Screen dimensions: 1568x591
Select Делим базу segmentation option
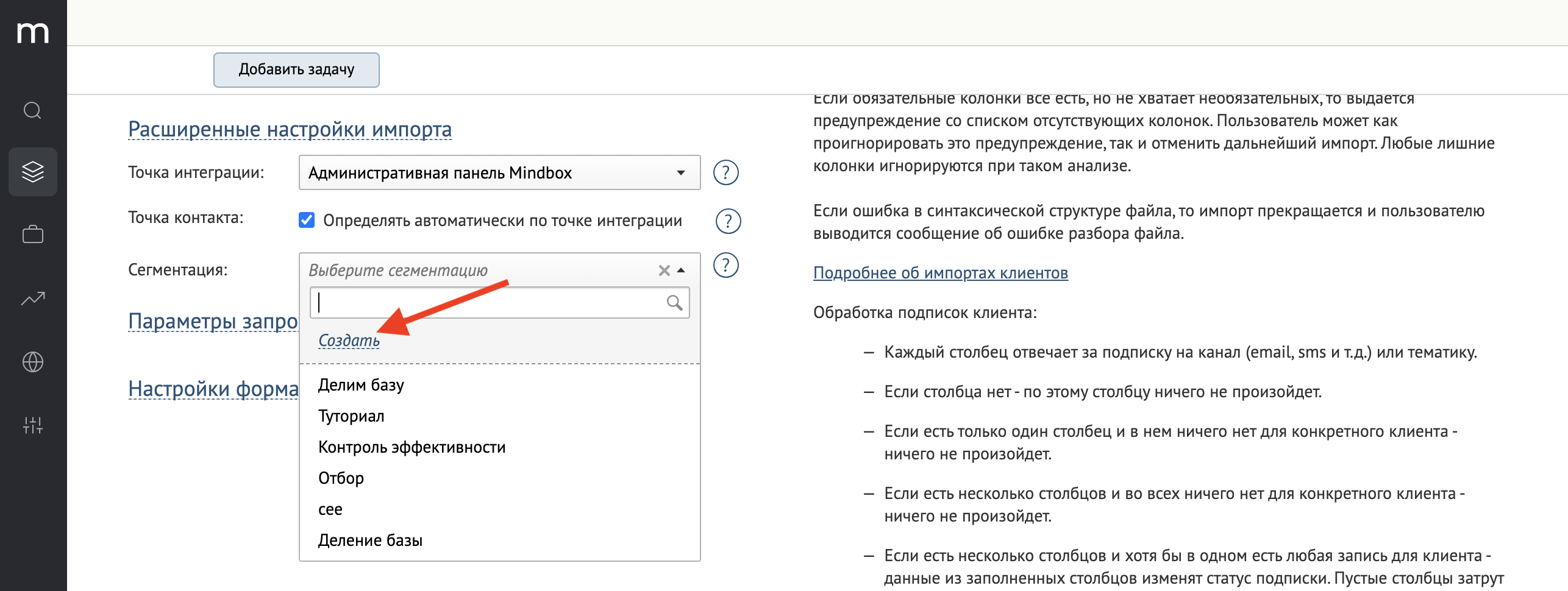[x=499, y=385]
